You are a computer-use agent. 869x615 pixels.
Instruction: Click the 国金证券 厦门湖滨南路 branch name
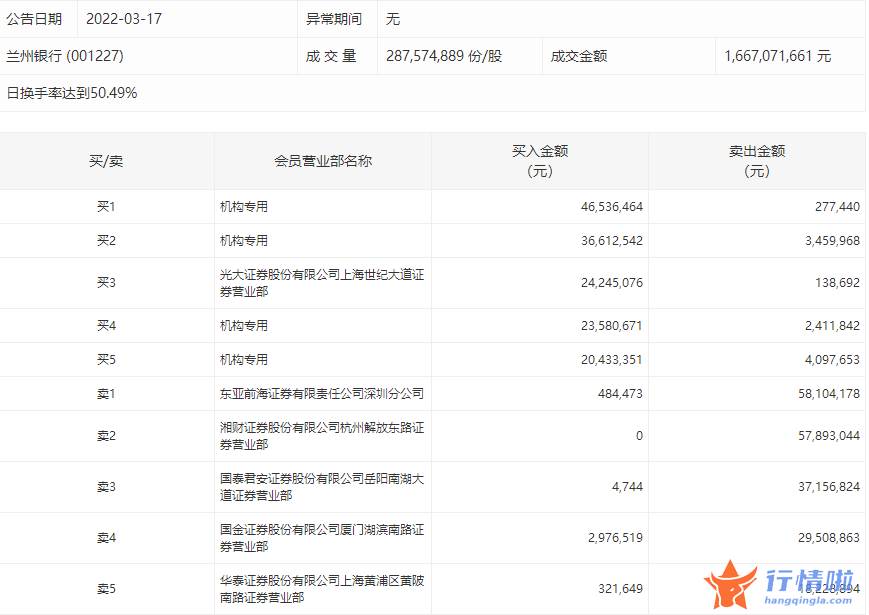[x=322, y=538]
